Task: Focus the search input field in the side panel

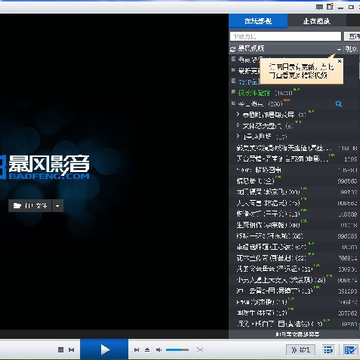Action: (x=285, y=36)
